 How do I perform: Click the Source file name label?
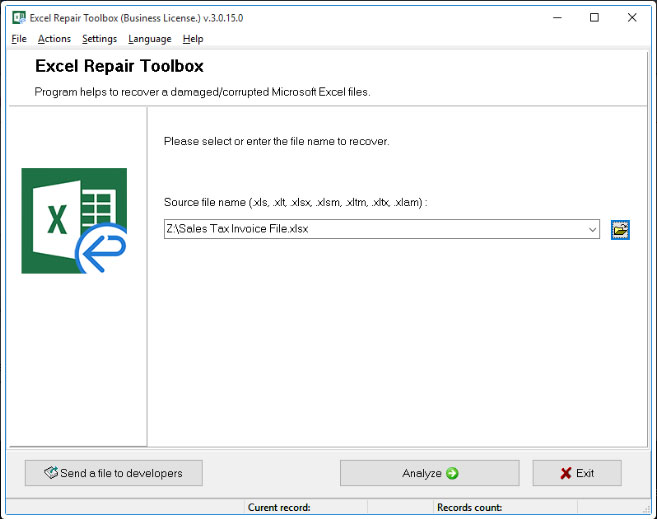295,202
